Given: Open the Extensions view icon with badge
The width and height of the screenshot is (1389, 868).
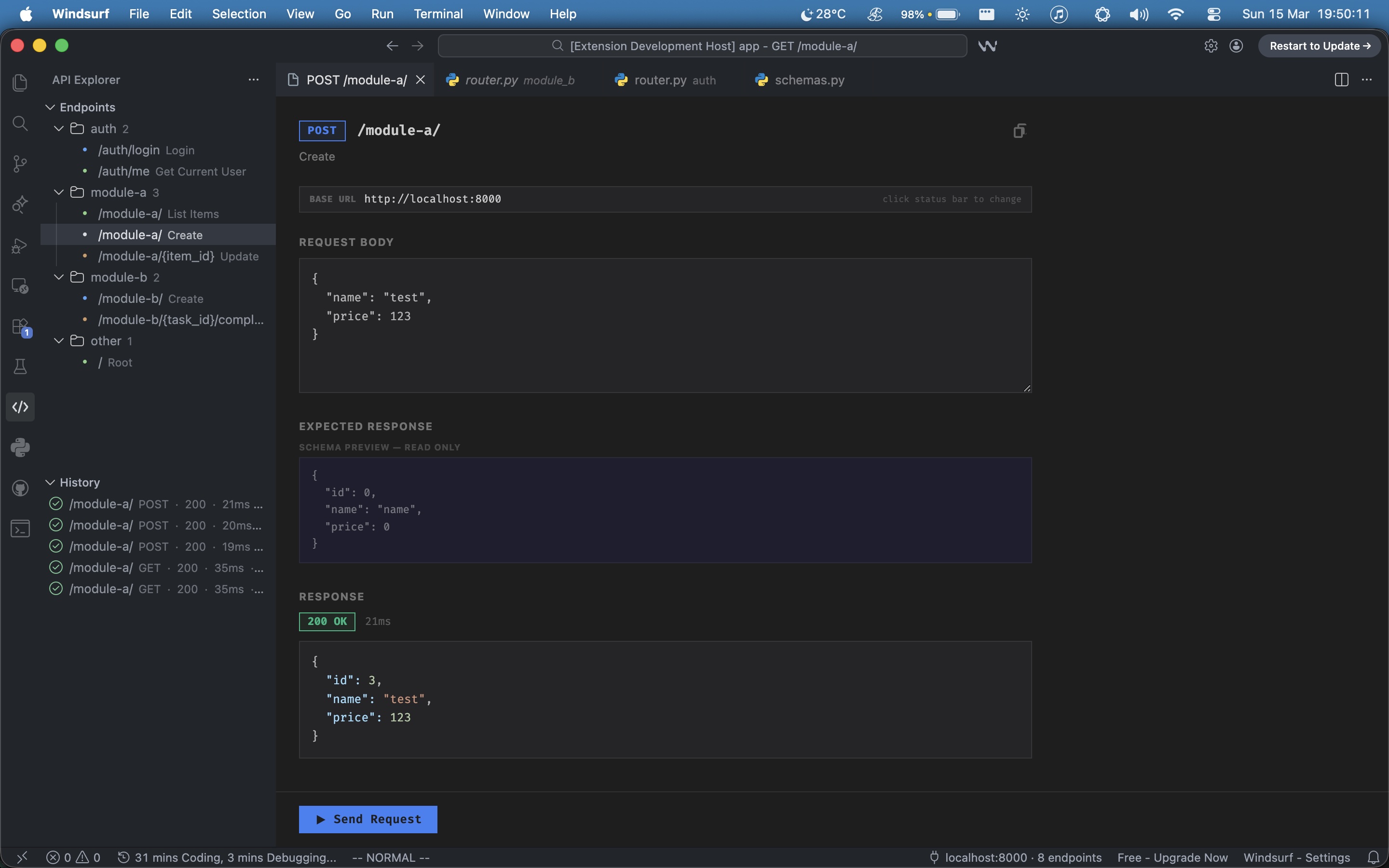Looking at the screenshot, I should pos(20,327).
